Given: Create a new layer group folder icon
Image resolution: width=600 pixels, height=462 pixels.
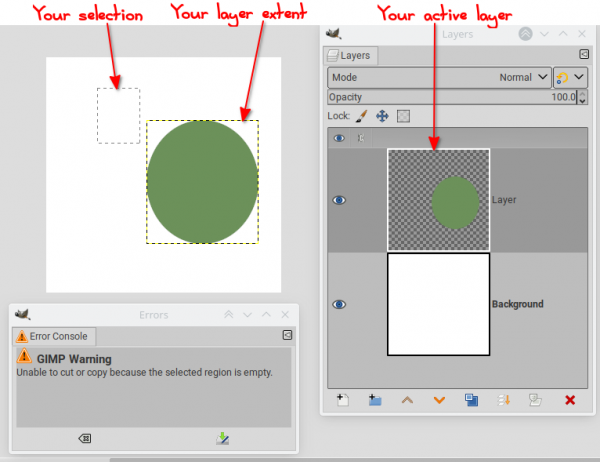Looking at the screenshot, I should [x=375, y=400].
